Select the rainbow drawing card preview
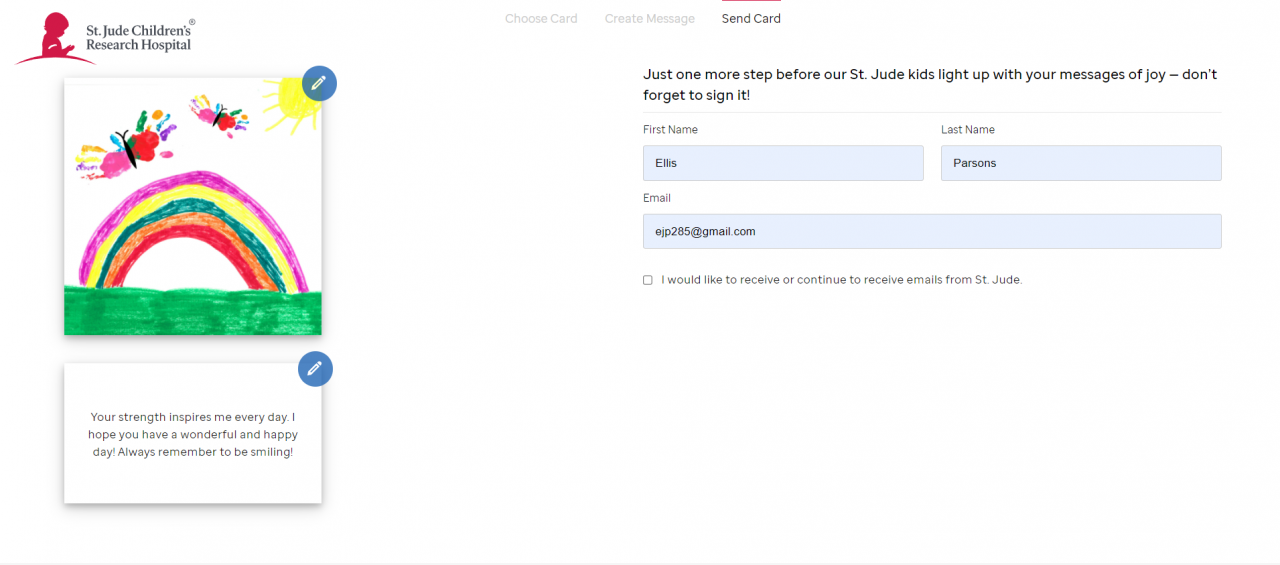The height and width of the screenshot is (565, 1280). point(193,230)
